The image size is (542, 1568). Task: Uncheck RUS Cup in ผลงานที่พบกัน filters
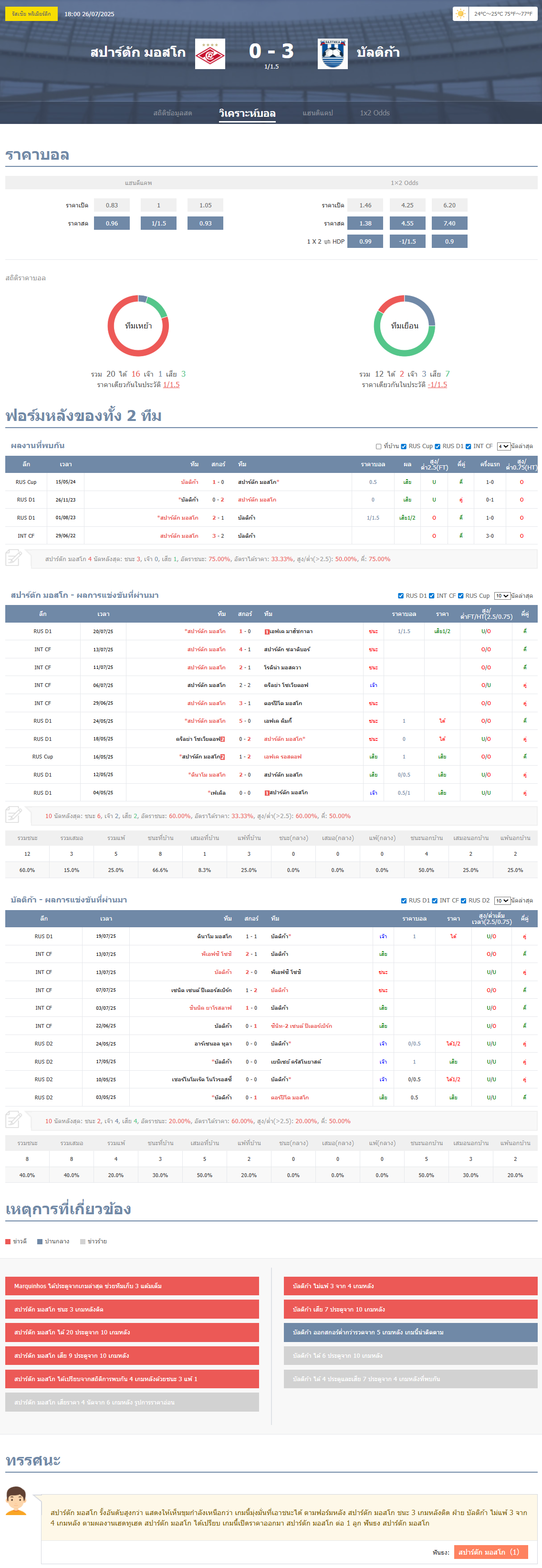404,446
